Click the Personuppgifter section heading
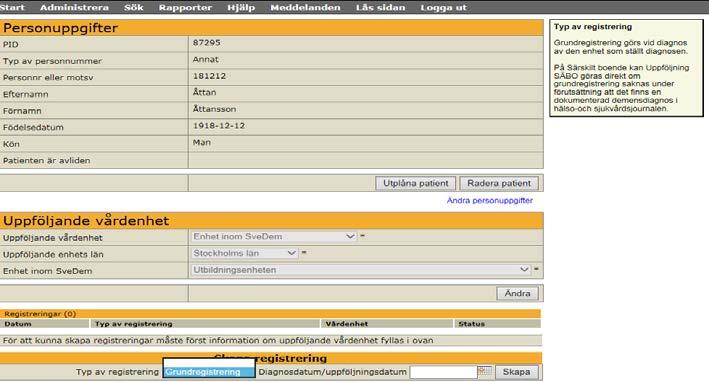The width and height of the screenshot is (709, 382). pyautogui.click(x=60, y=28)
